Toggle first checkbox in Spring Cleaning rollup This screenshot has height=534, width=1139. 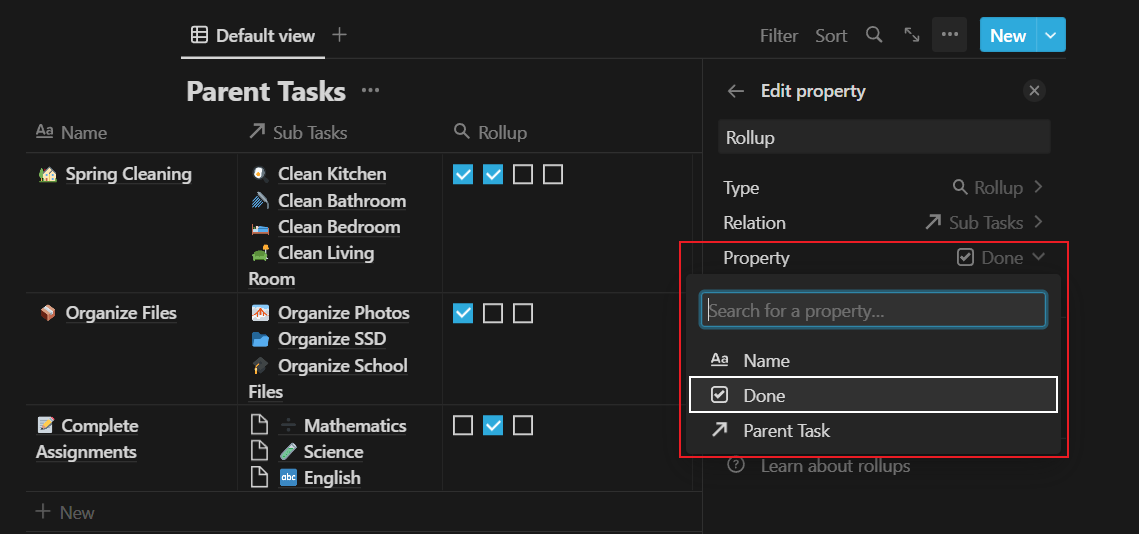[x=463, y=174]
